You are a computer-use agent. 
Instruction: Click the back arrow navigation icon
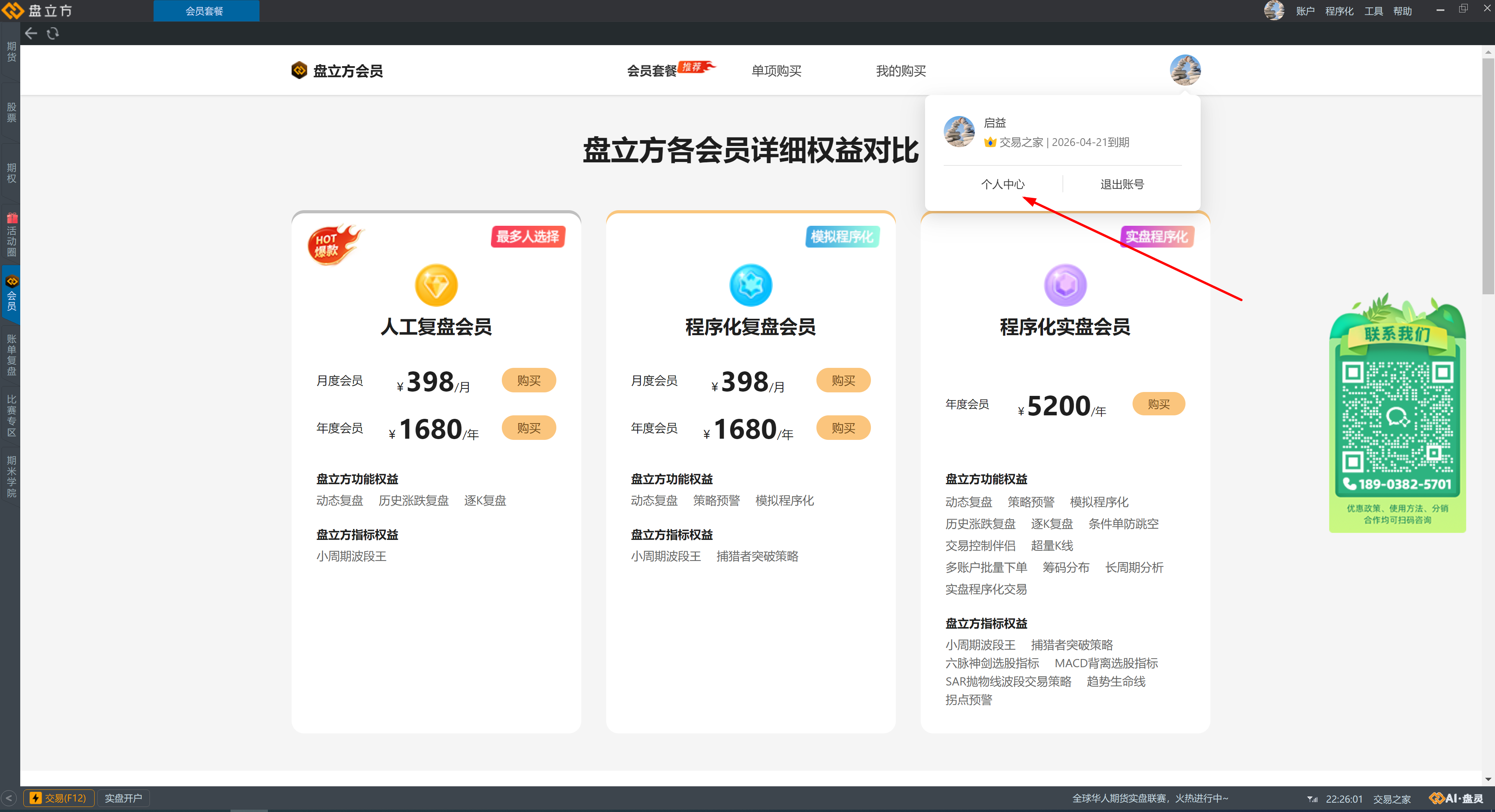[31, 33]
